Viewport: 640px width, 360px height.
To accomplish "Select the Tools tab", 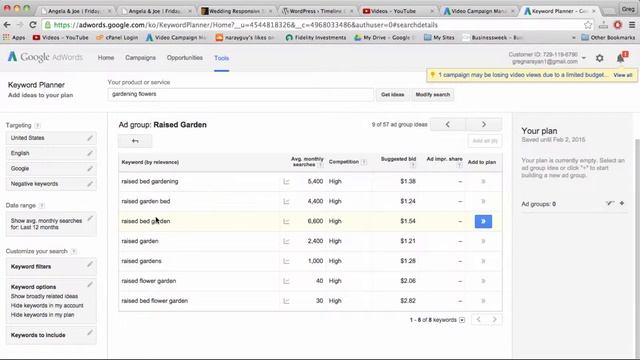I will tap(222, 58).
